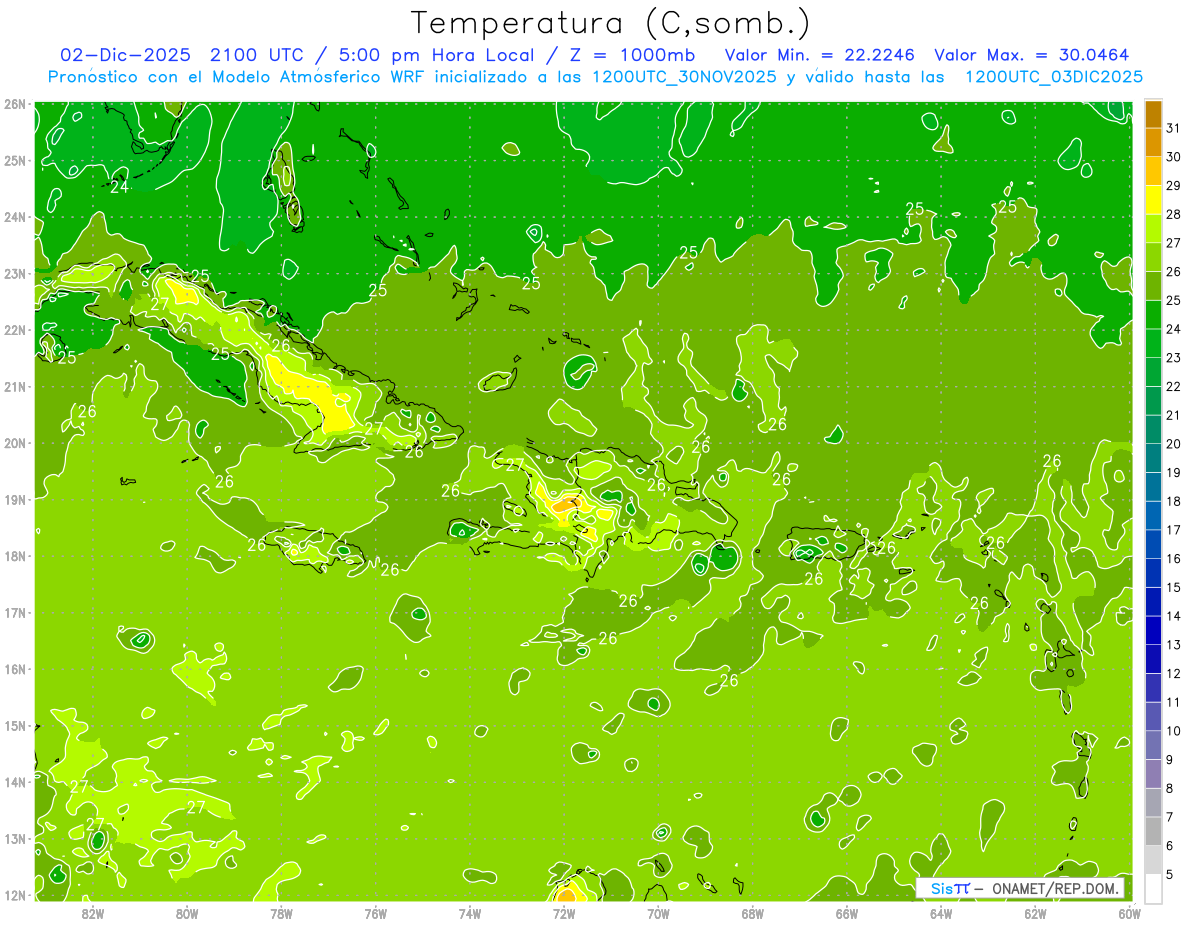Image resolution: width=1200 pixels, height=927 pixels.
Task: Click the '20N' latitude axis label
Action: pyautogui.click(x=15, y=443)
